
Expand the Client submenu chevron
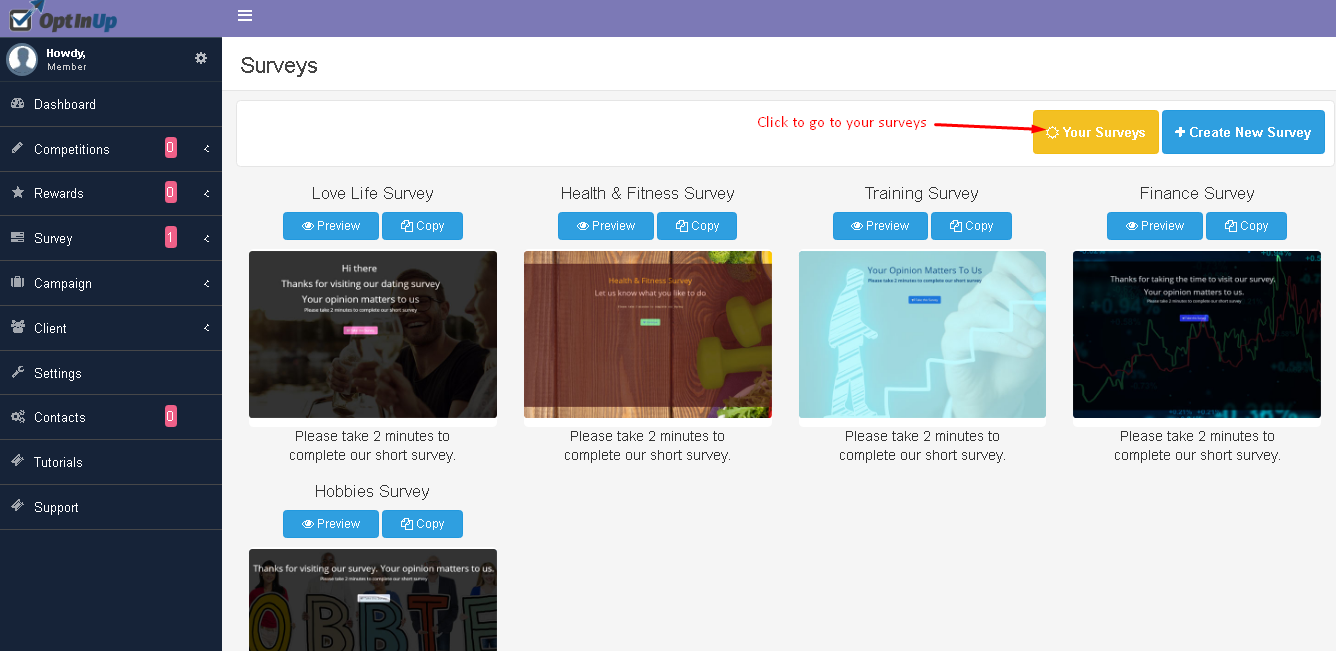click(206, 328)
